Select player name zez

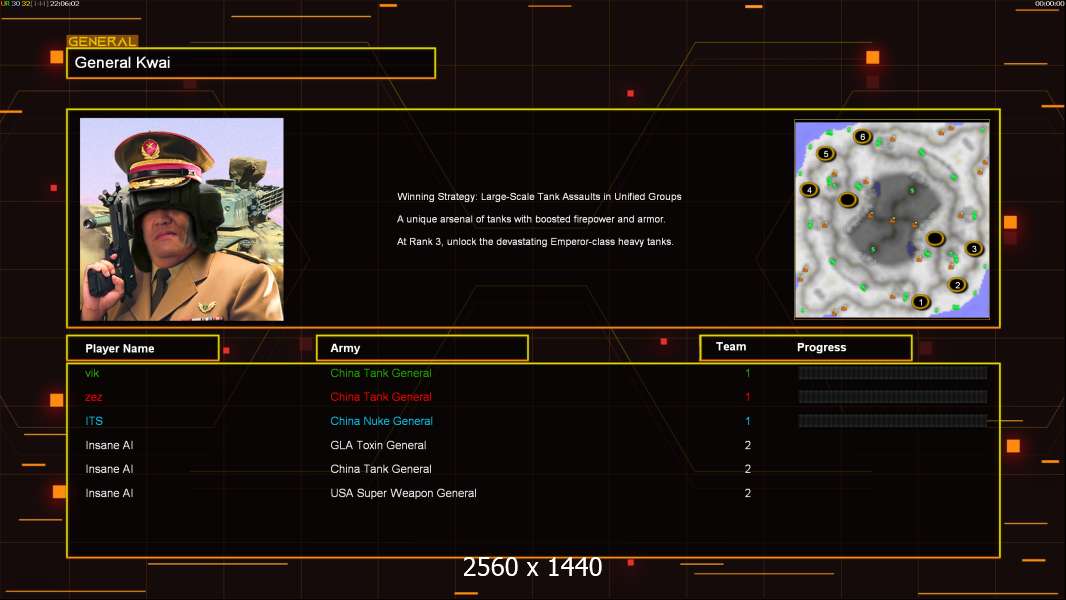(94, 397)
